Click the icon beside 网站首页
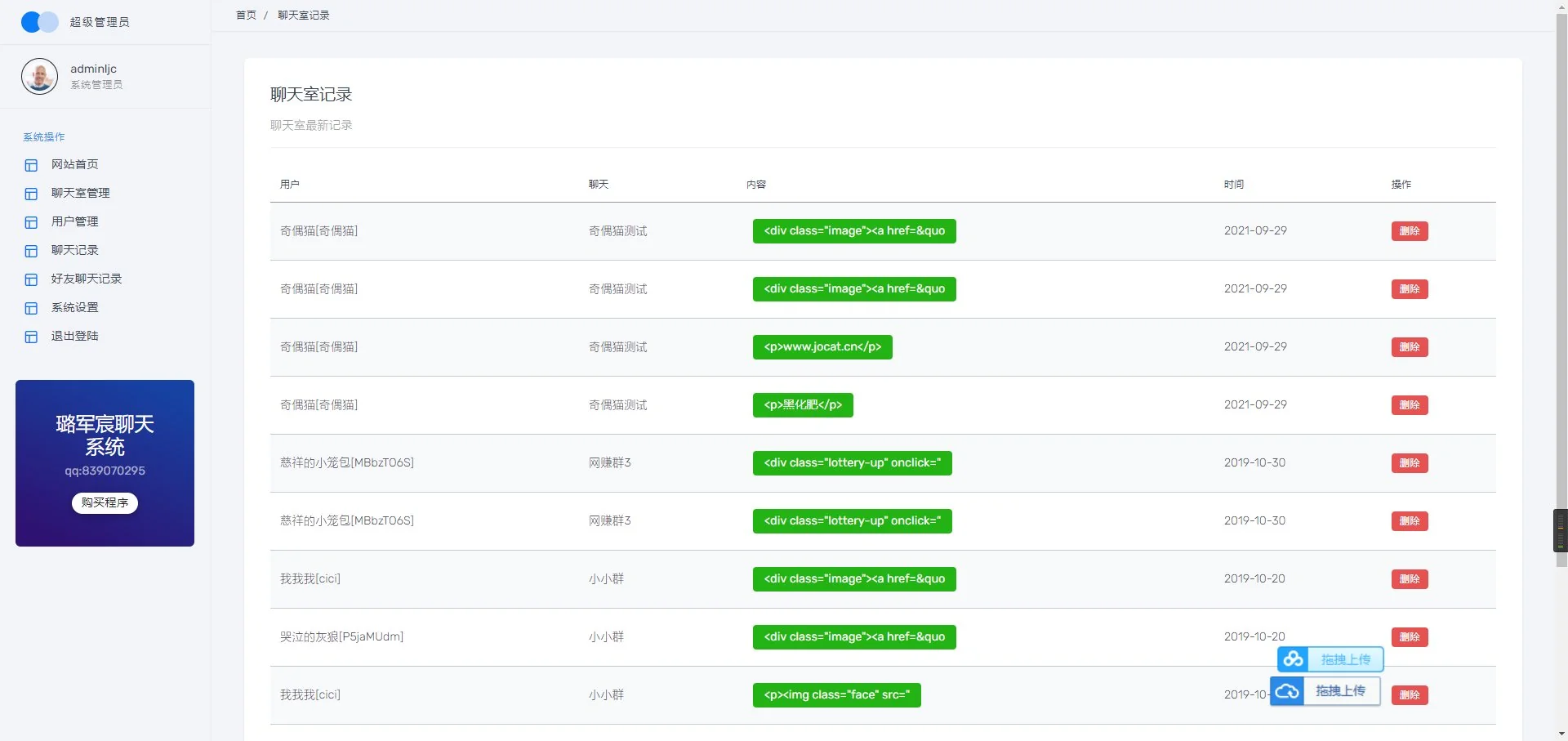This screenshot has height=741, width=1568. click(x=31, y=165)
